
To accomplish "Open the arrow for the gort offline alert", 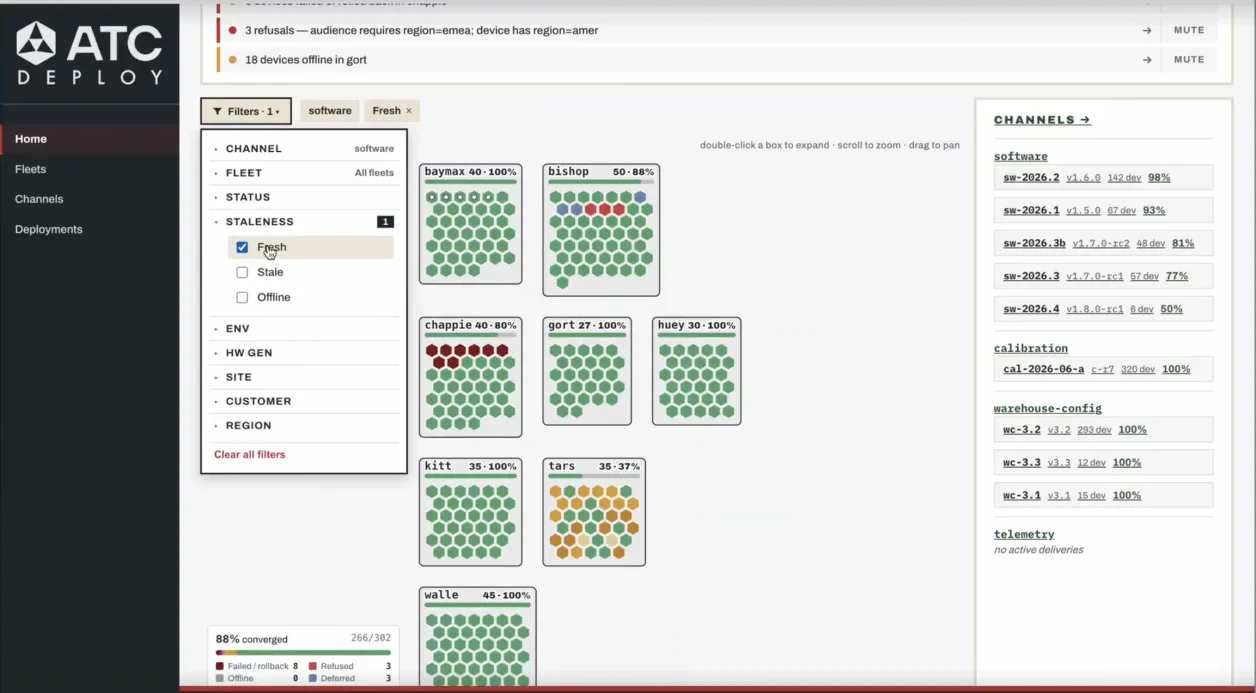I will [1147, 60].
